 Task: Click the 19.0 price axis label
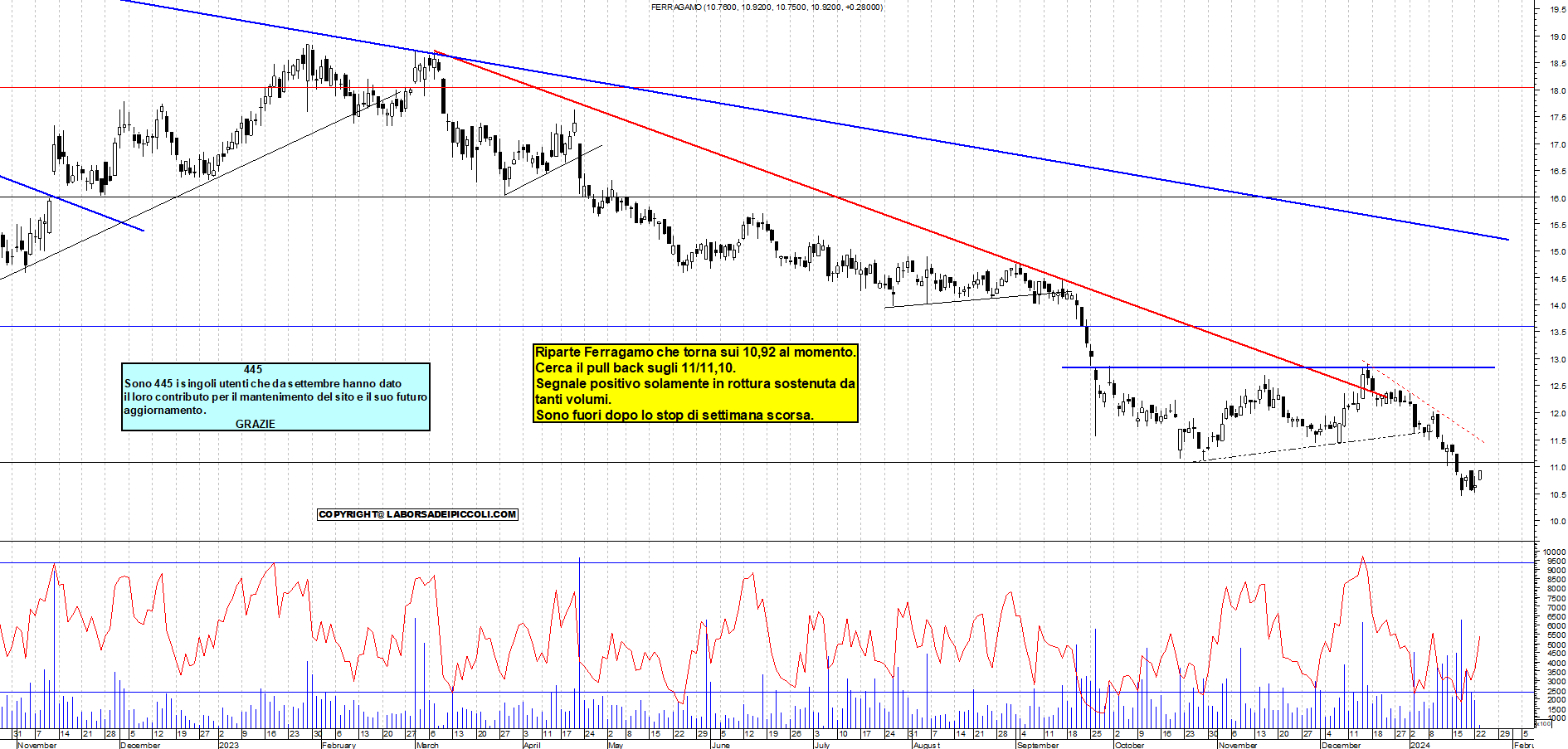point(1556,37)
